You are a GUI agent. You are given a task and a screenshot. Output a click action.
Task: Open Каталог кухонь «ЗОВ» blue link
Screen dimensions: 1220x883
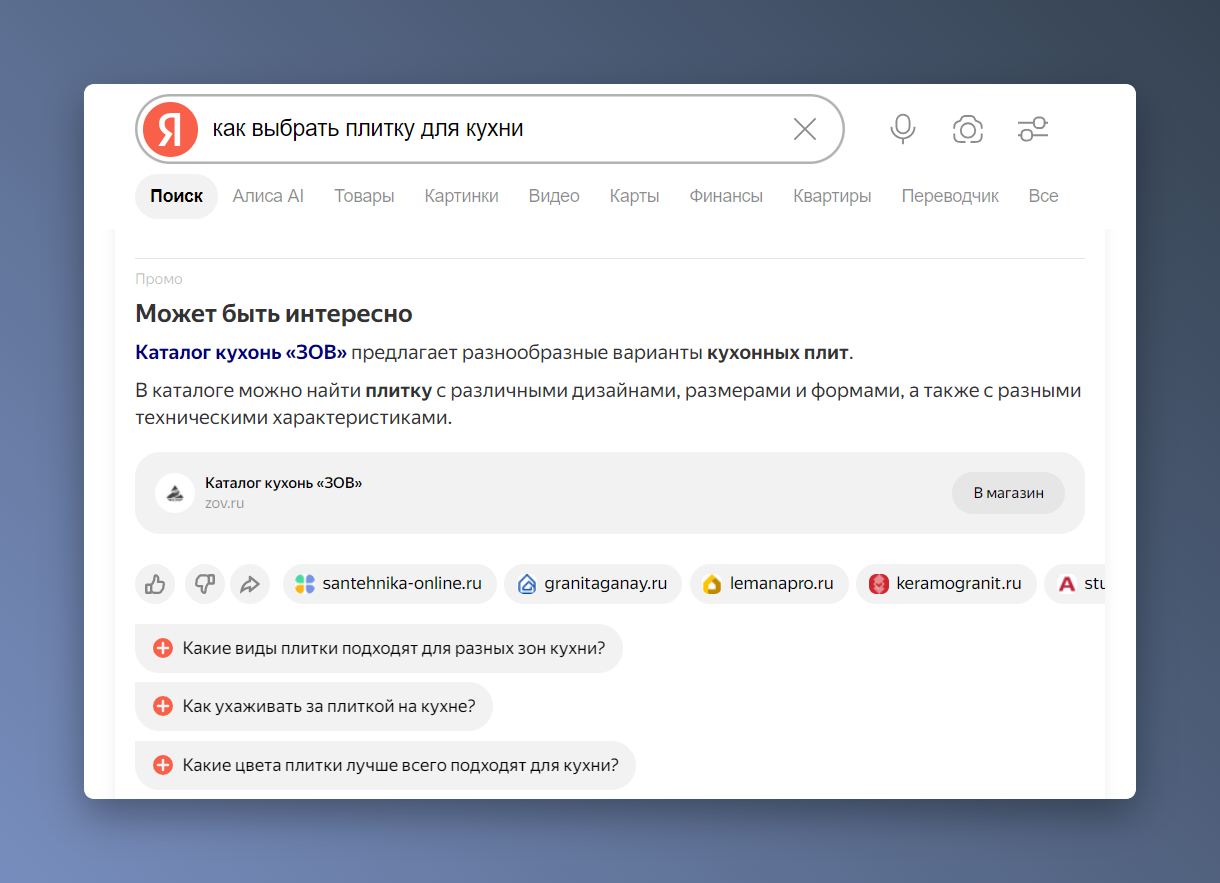coord(241,352)
